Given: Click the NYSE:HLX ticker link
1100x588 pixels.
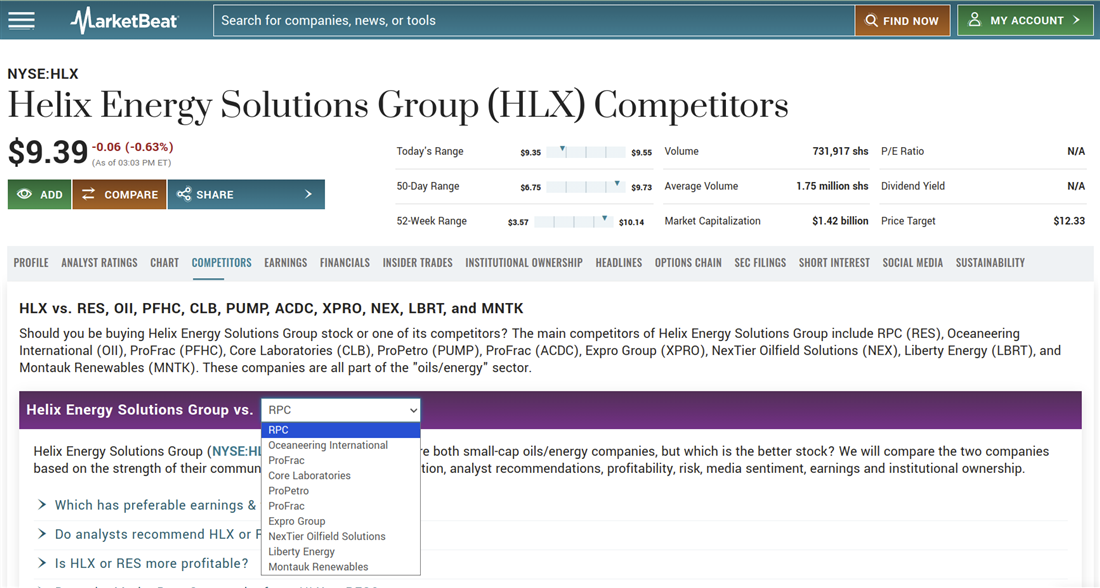Looking at the screenshot, I should [236, 452].
